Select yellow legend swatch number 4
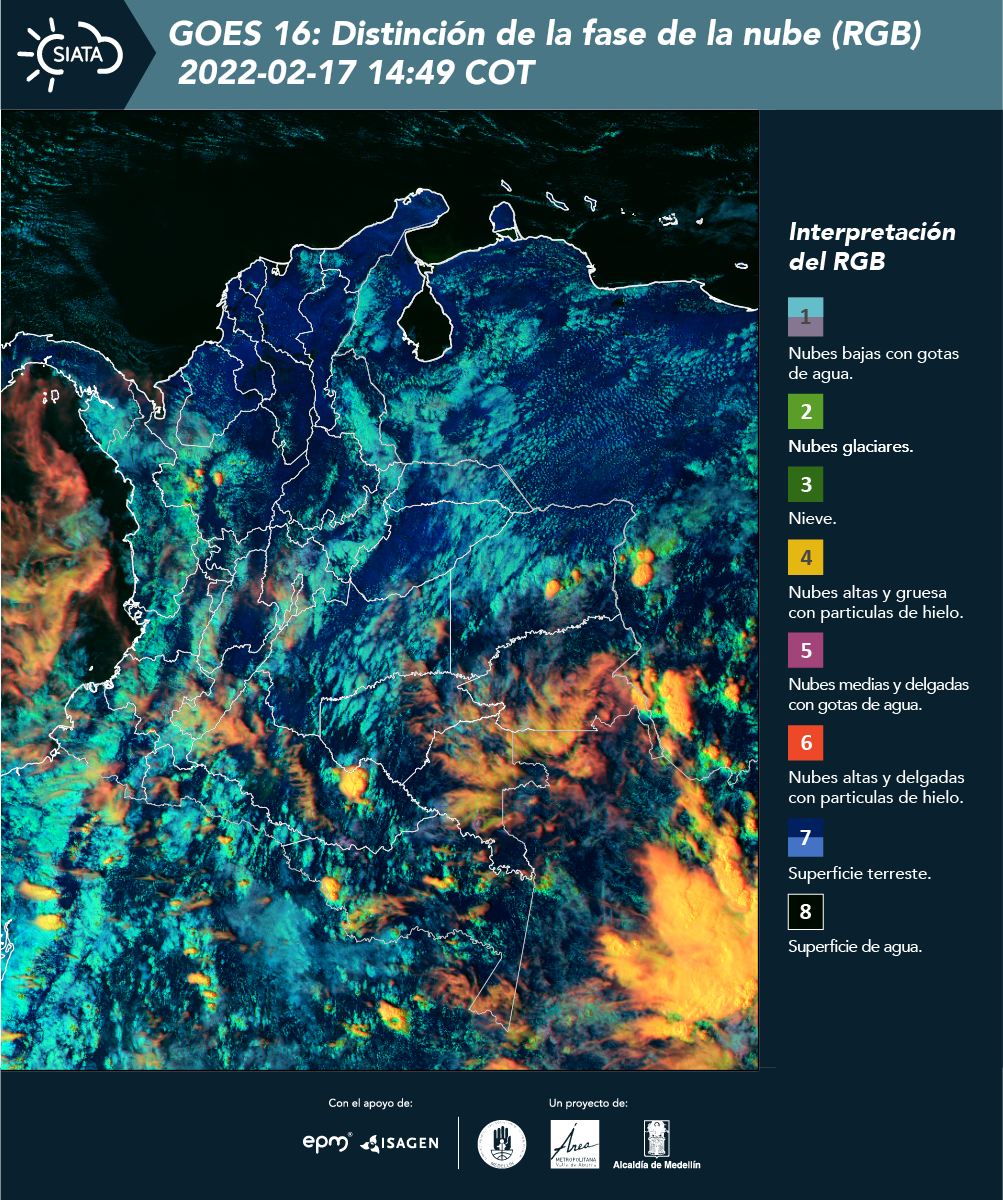The height and width of the screenshot is (1200, 1003). (x=805, y=557)
